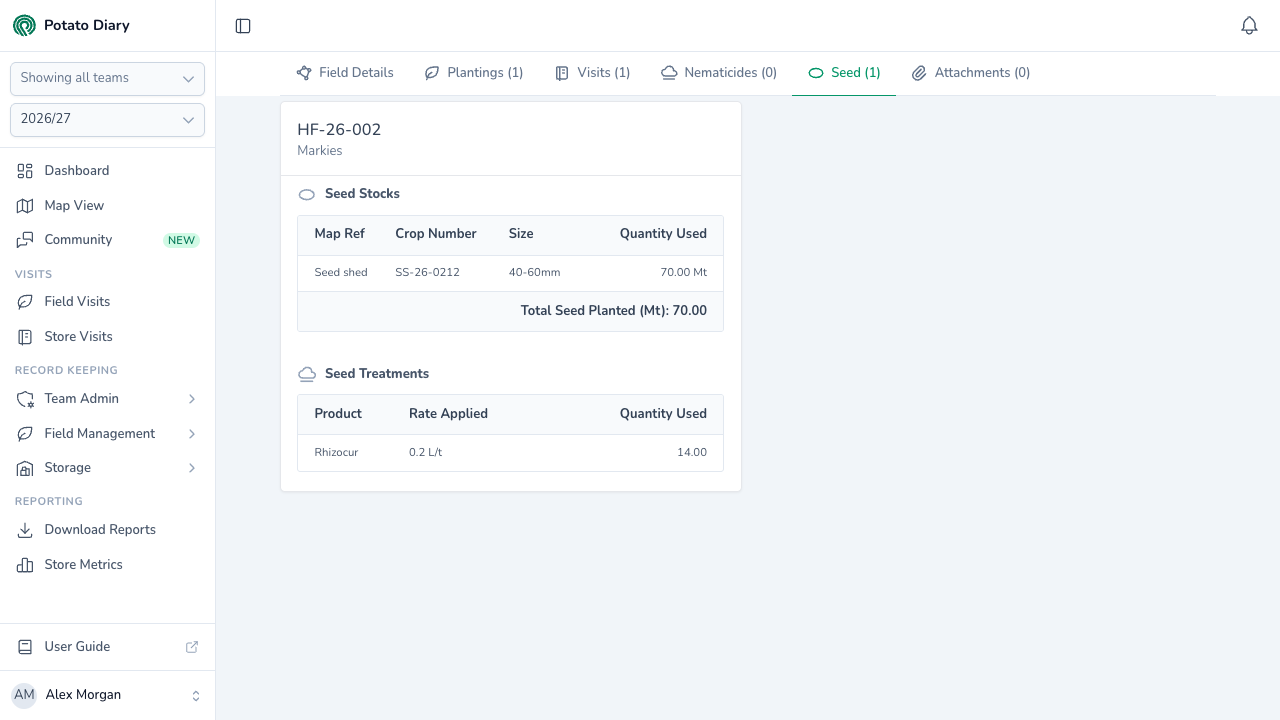This screenshot has height=720, width=1280.
Task: Click the Potato Diary logo icon
Action: 24,25
